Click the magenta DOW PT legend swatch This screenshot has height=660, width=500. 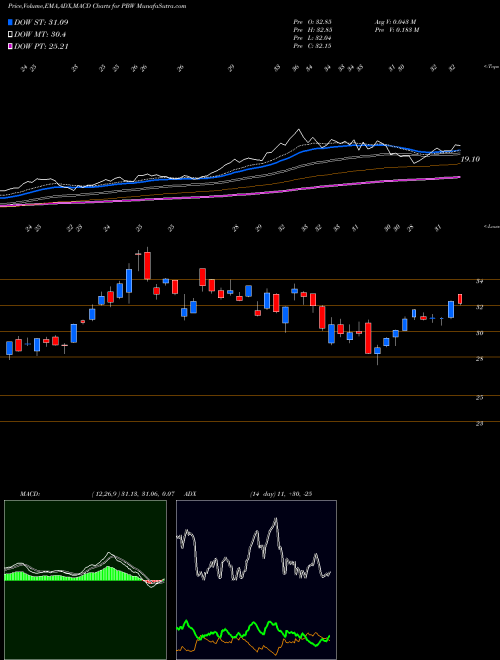[11, 46]
